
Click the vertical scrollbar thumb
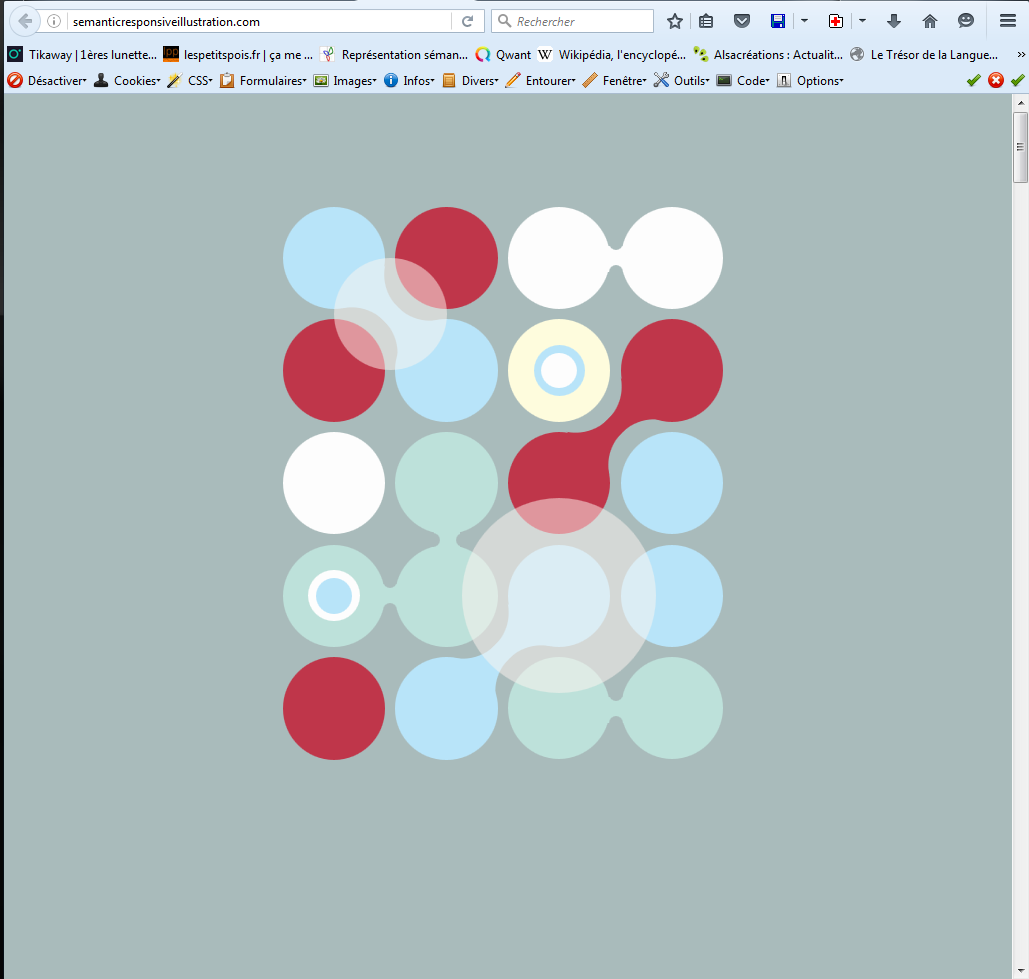pyautogui.click(x=1020, y=147)
